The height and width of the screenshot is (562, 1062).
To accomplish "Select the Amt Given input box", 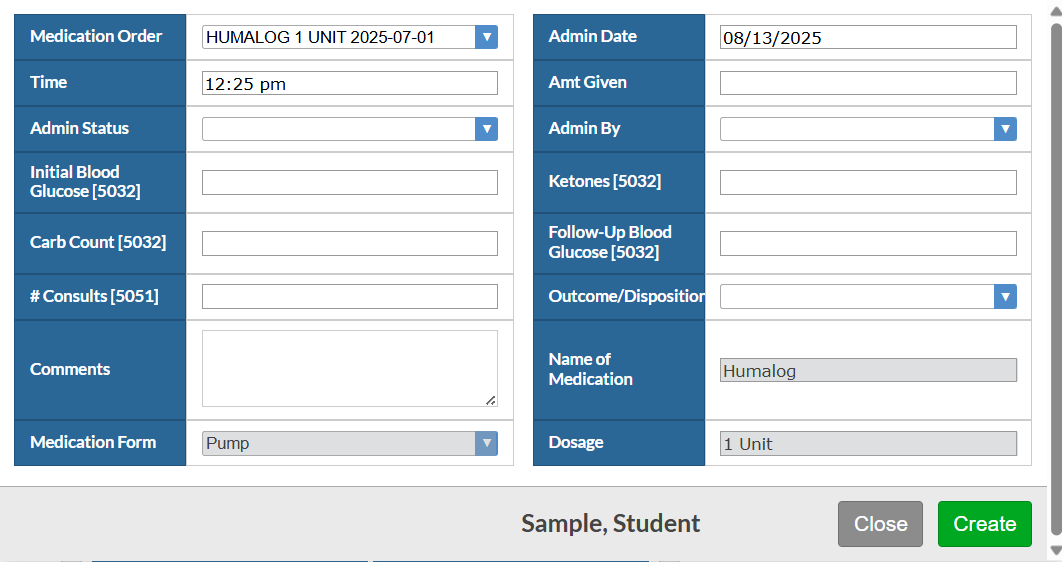I will 868,83.
